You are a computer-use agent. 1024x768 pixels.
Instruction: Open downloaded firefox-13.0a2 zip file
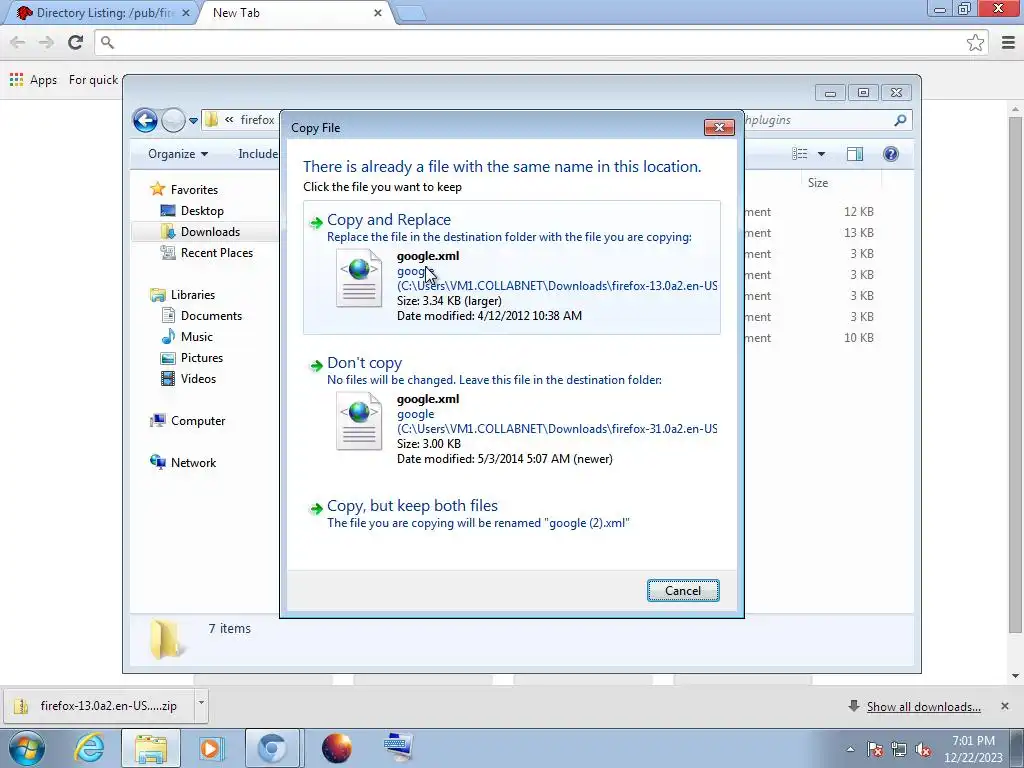[x=98, y=706]
